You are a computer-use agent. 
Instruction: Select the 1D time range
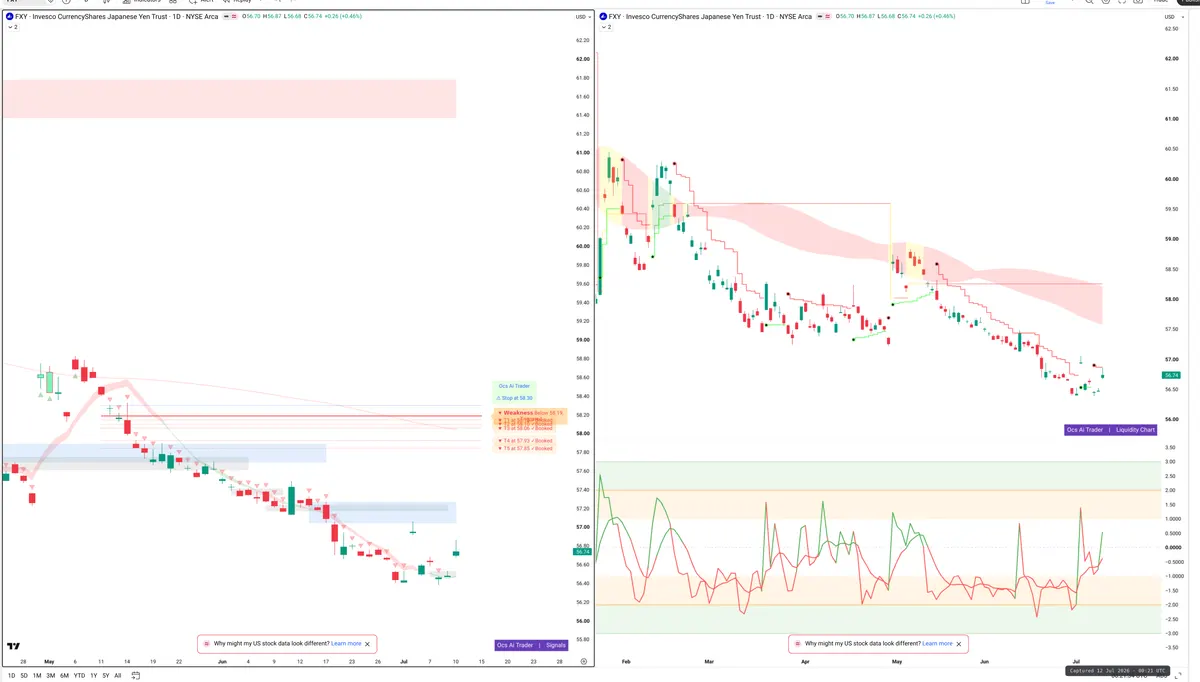click(11, 675)
